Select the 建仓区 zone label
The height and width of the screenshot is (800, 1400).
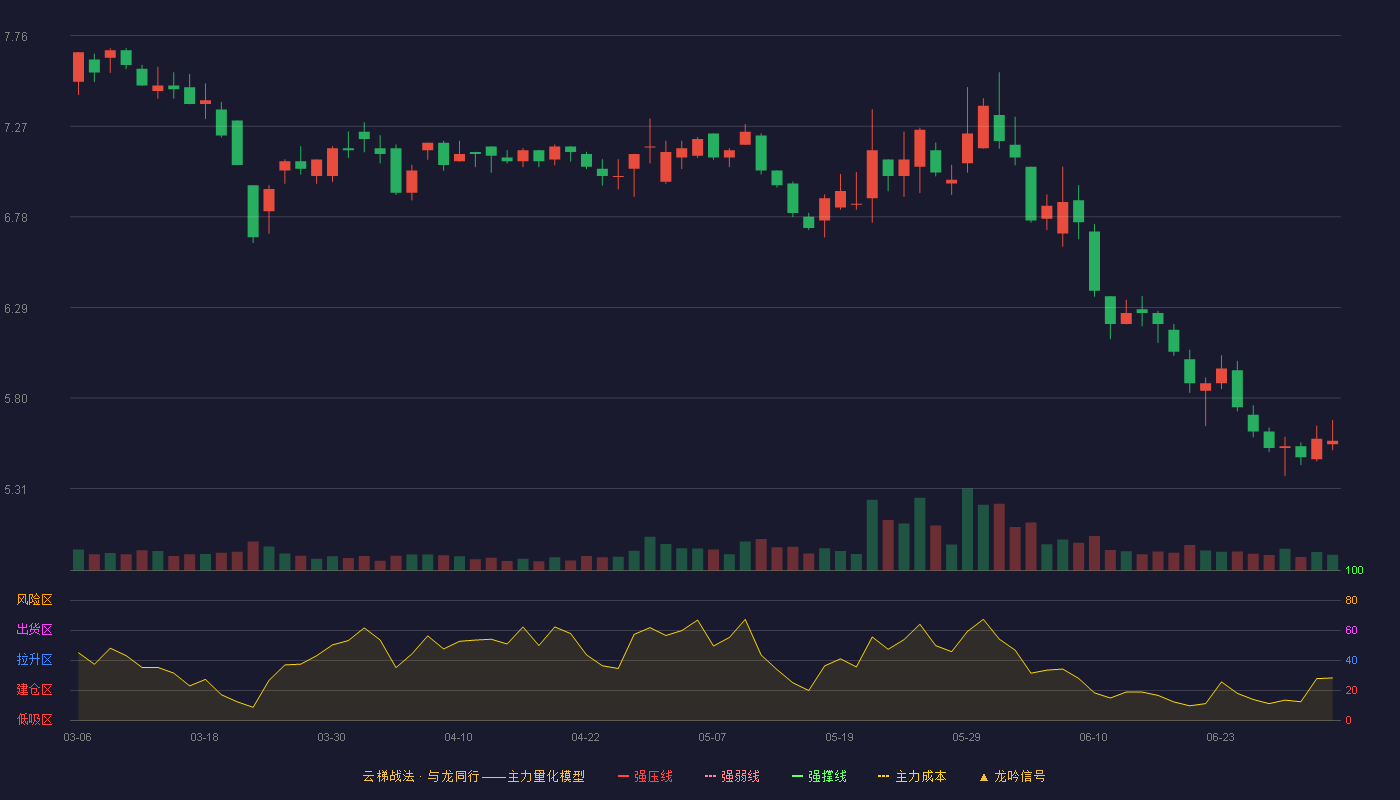coord(34,690)
